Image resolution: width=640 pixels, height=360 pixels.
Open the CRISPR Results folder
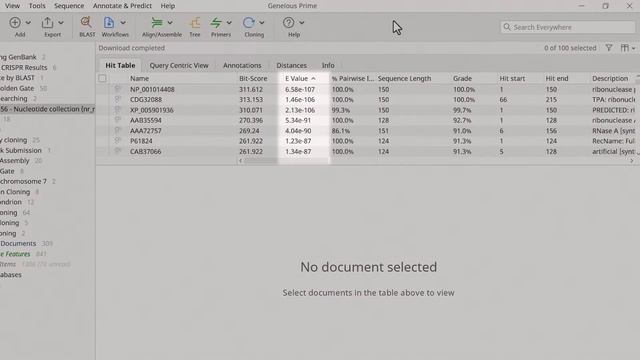coord(24,67)
